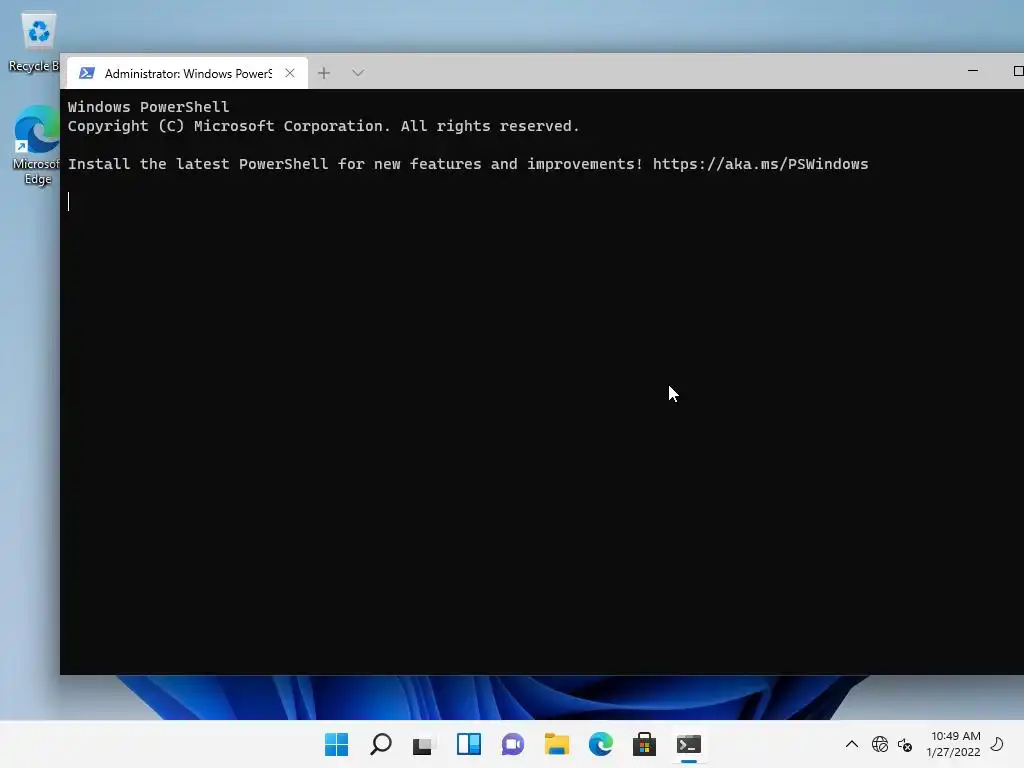Close the PowerShell tab
1024x768 pixels.
tap(290, 73)
